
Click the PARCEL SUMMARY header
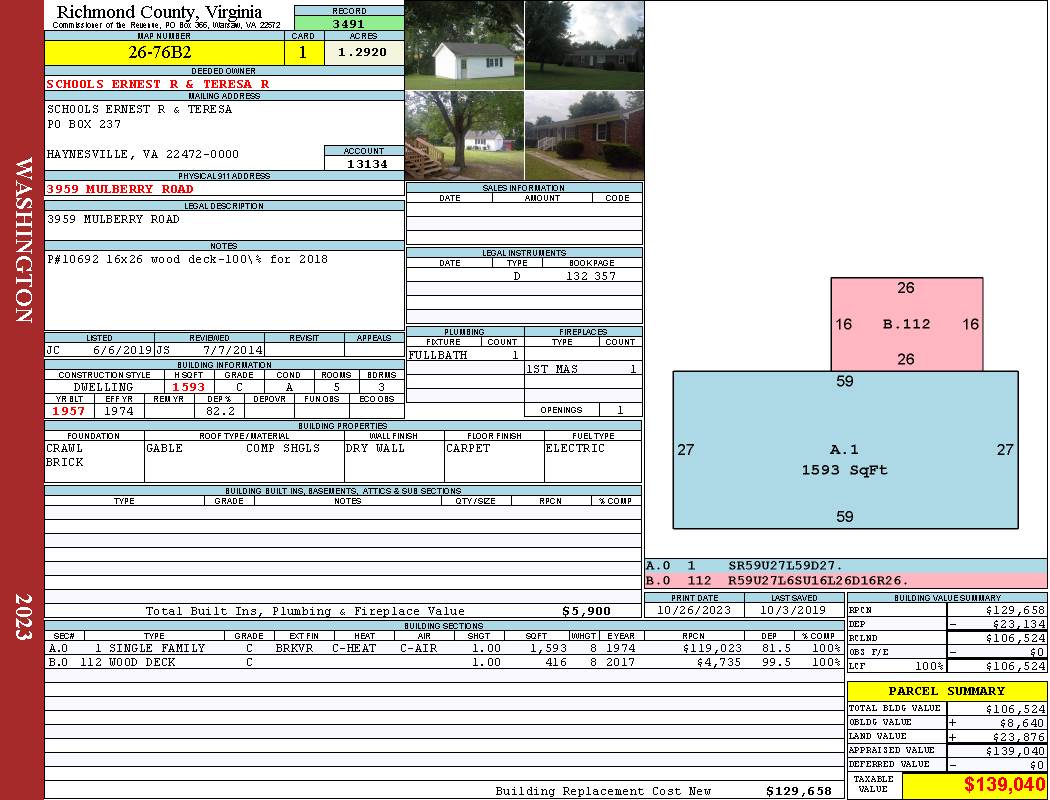947,691
